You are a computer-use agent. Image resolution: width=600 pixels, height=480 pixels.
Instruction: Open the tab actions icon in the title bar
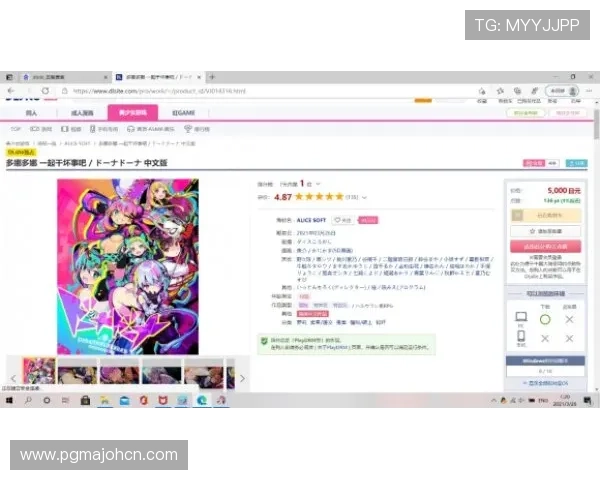pos(10,77)
